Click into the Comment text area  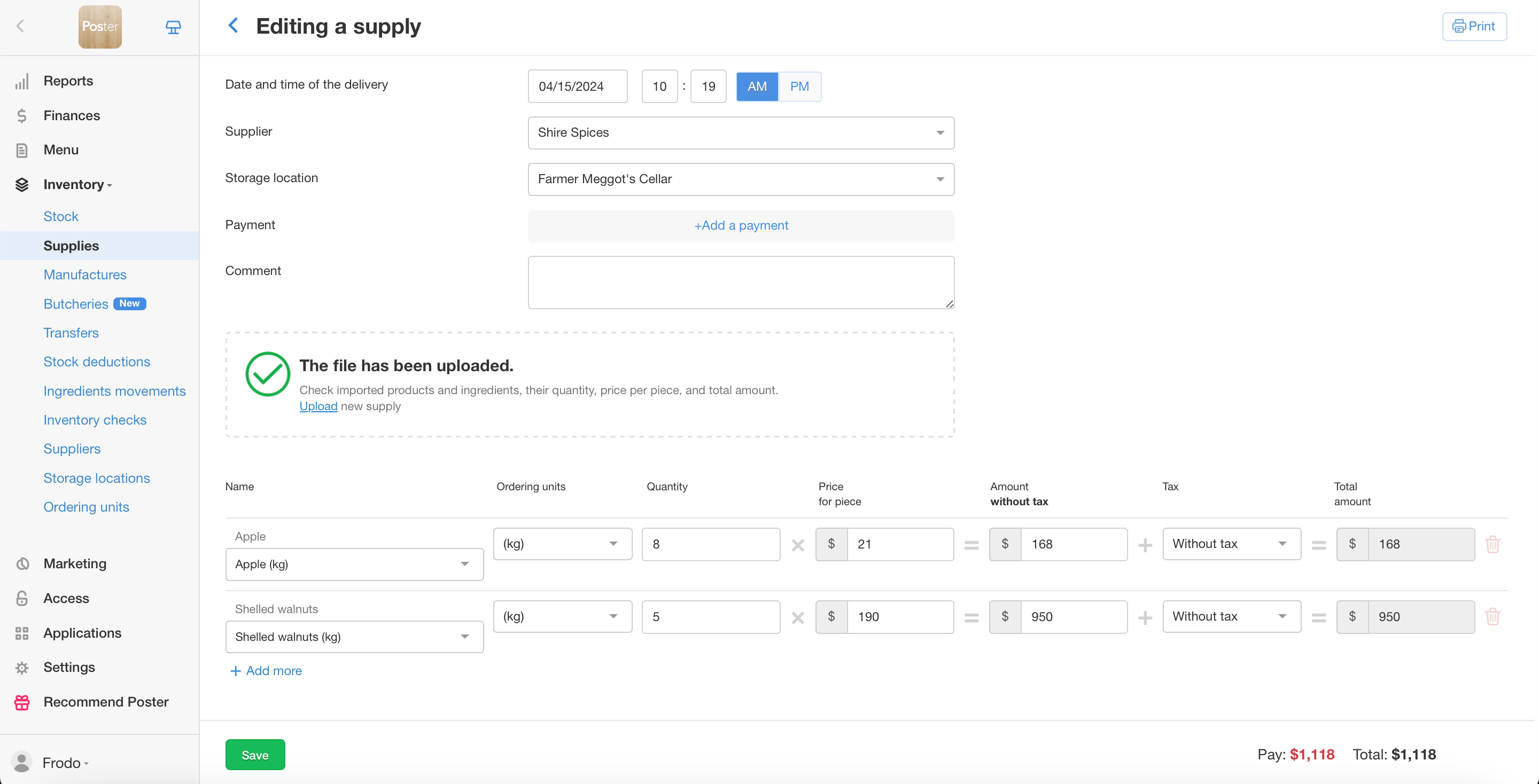740,283
